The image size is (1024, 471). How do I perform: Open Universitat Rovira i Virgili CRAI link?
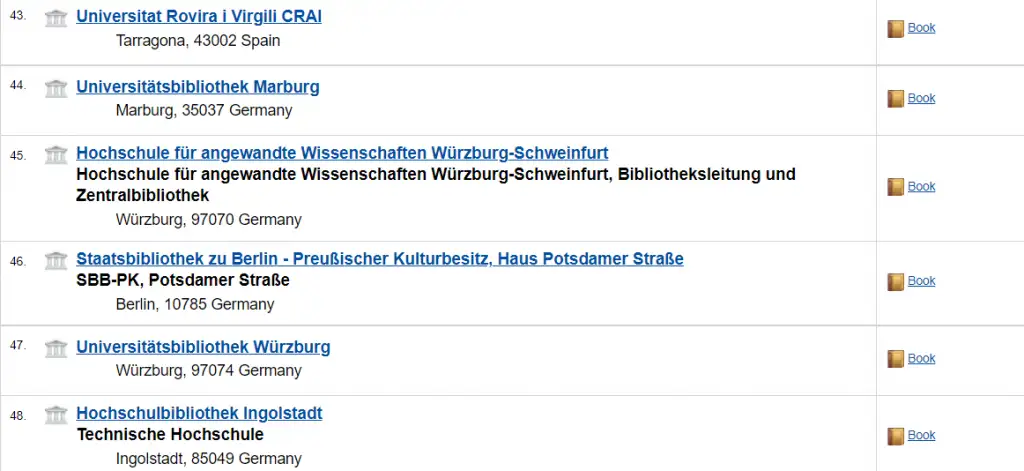pos(199,17)
